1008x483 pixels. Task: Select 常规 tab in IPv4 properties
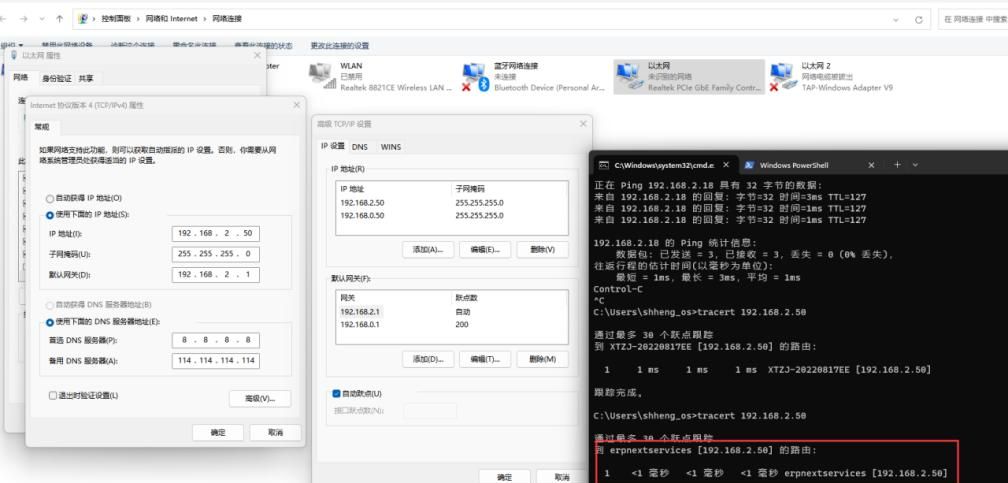click(x=42, y=127)
